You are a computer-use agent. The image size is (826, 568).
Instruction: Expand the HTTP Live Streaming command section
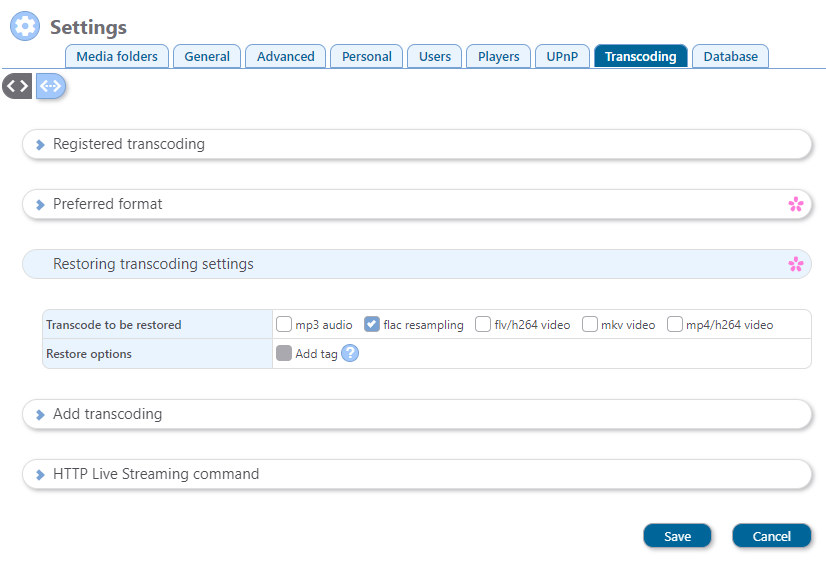tap(417, 474)
